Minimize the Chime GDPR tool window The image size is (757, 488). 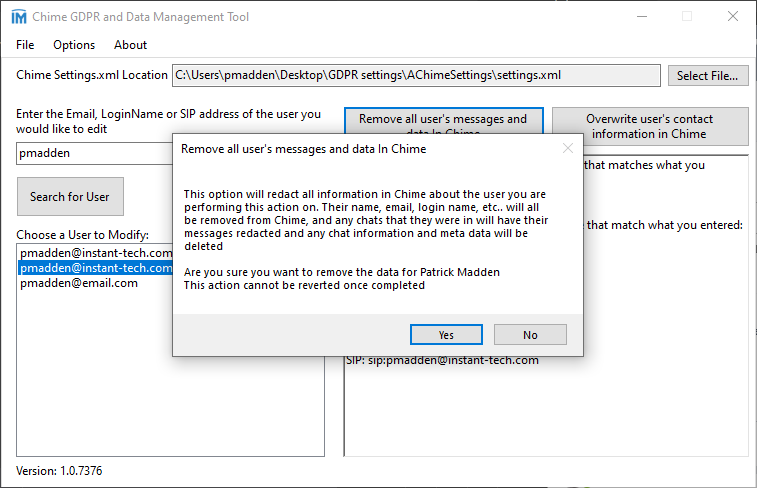coord(641,17)
